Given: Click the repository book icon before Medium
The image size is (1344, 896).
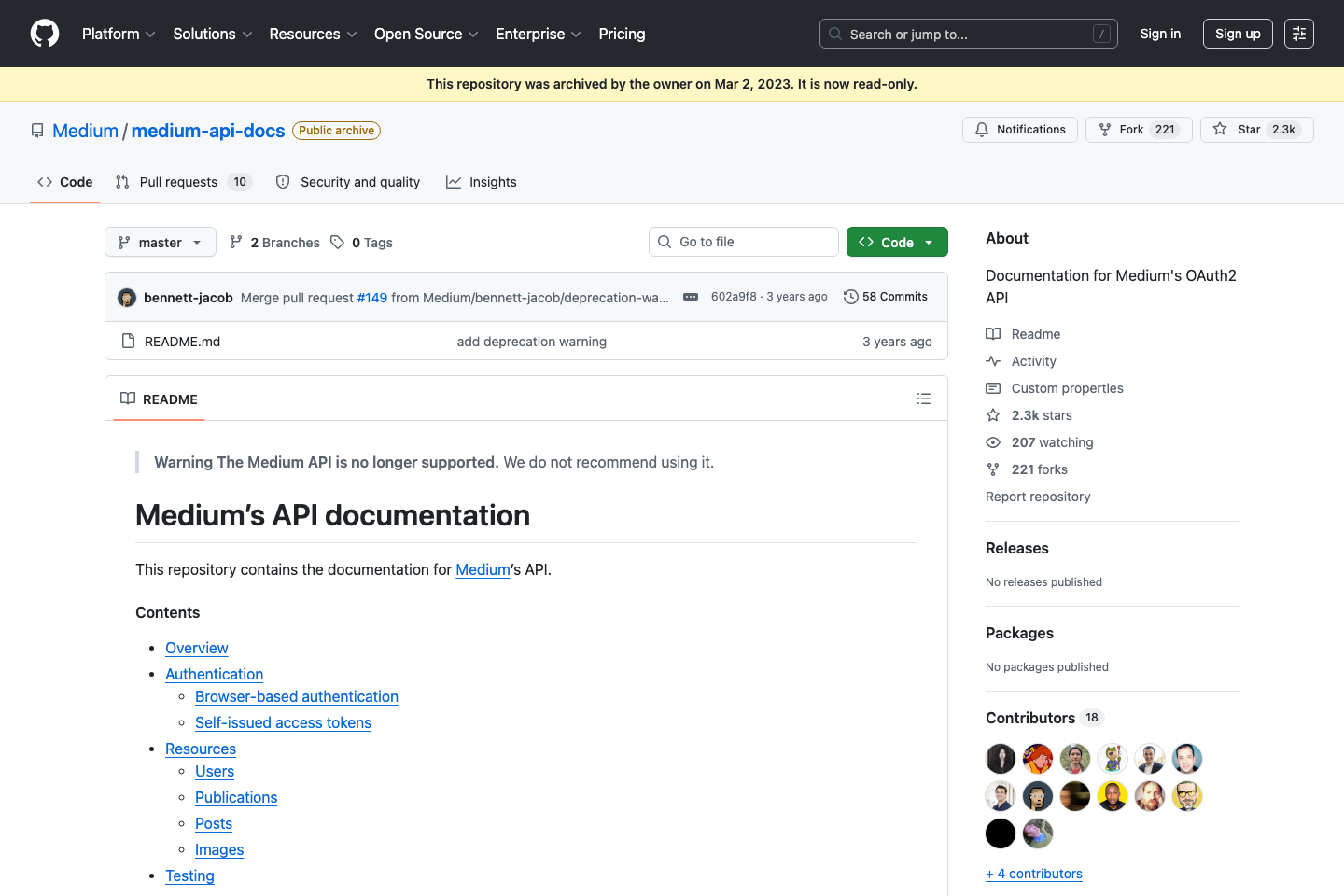Looking at the screenshot, I should pos(37,130).
